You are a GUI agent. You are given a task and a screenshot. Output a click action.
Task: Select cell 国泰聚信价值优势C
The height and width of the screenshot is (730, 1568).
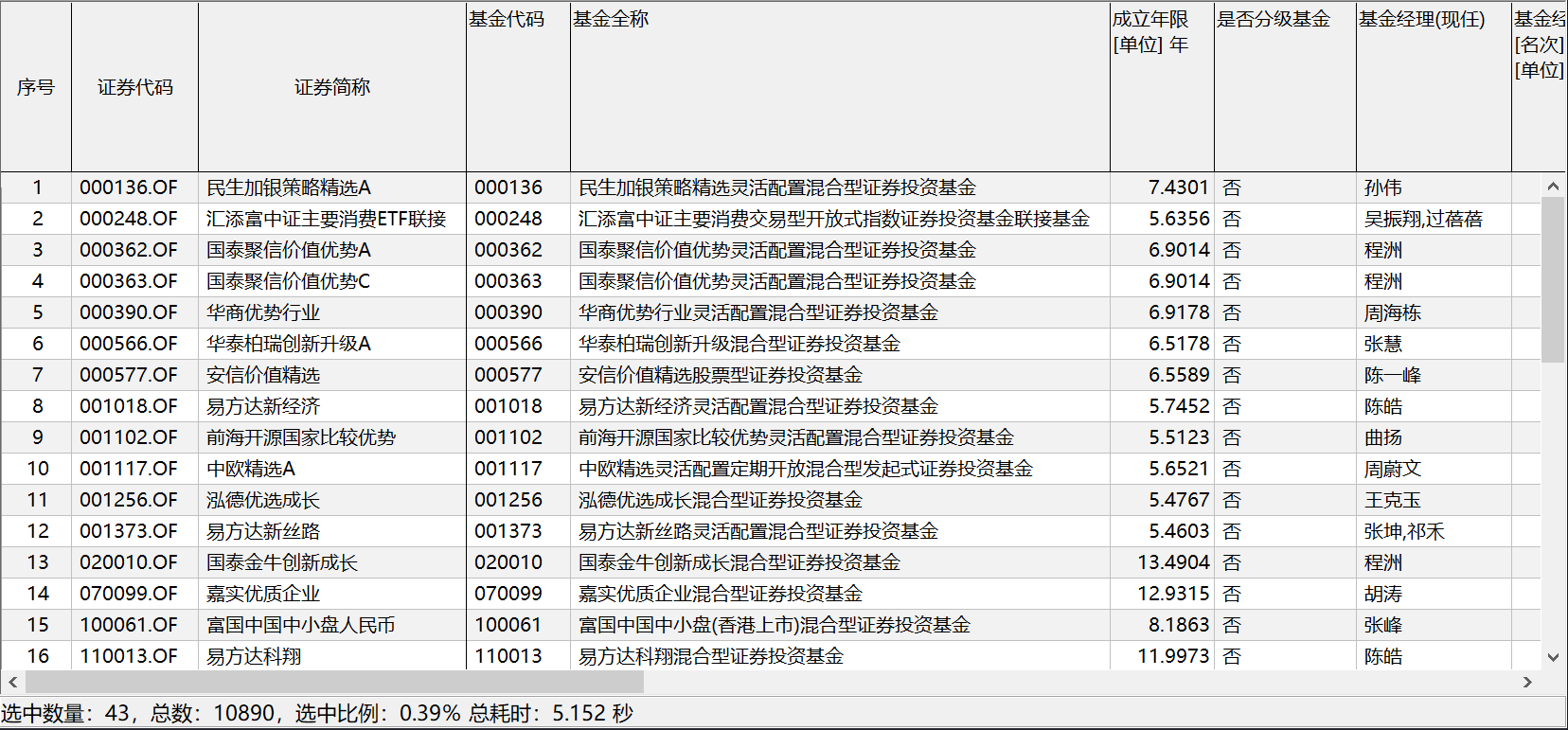click(332, 281)
